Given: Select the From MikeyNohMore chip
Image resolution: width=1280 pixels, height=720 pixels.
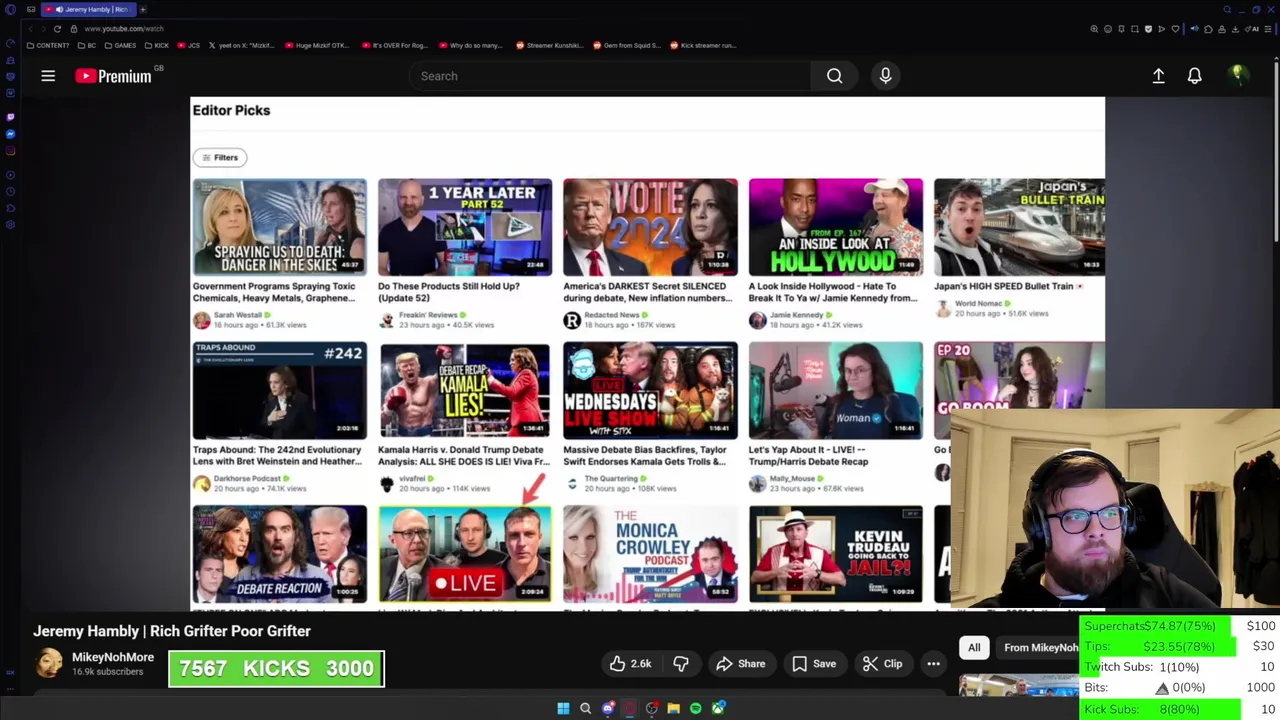Looking at the screenshot, I should coord(1040,648).
